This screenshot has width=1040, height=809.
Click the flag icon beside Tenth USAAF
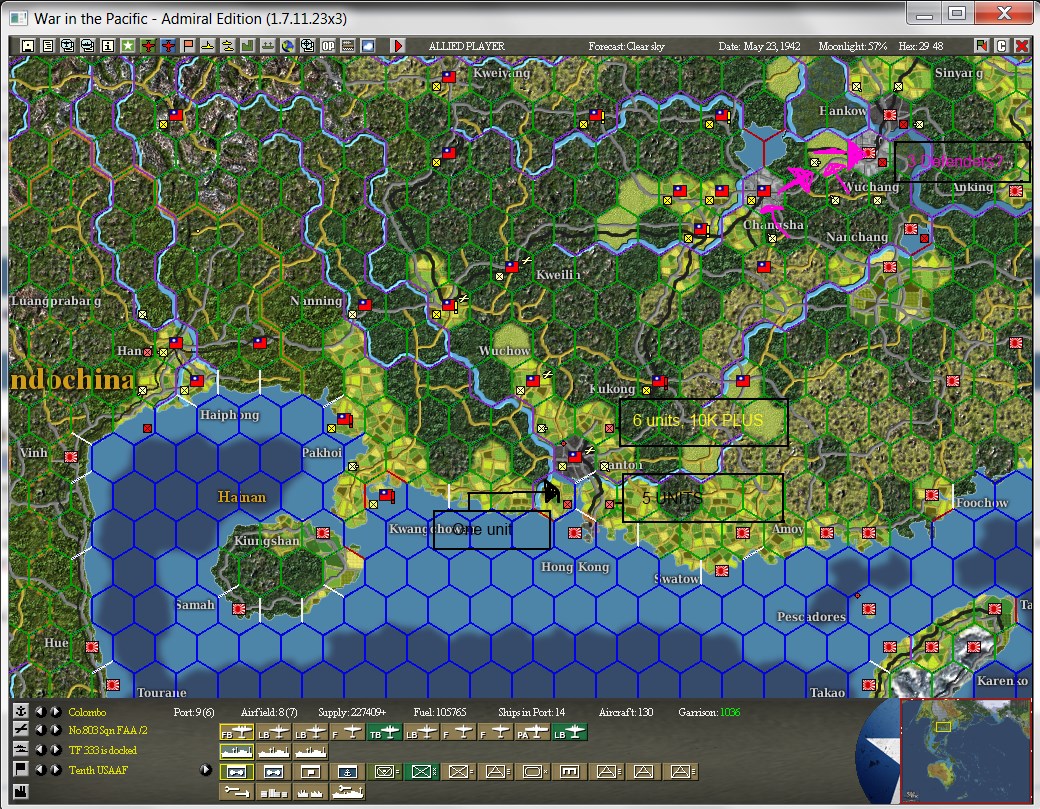21,769
